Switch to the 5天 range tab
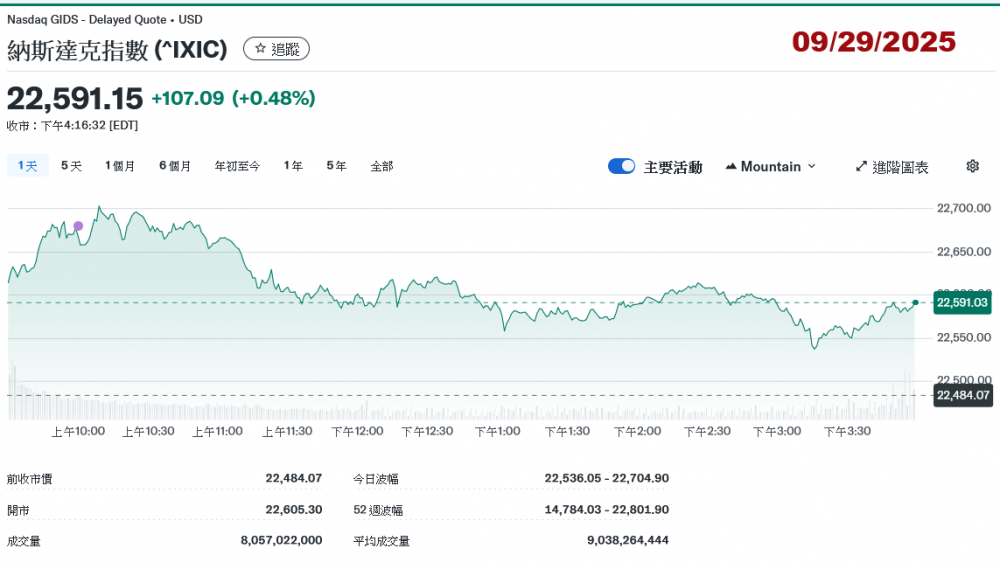Screen dimensions: 1000x569 click(x=71, y=166)
